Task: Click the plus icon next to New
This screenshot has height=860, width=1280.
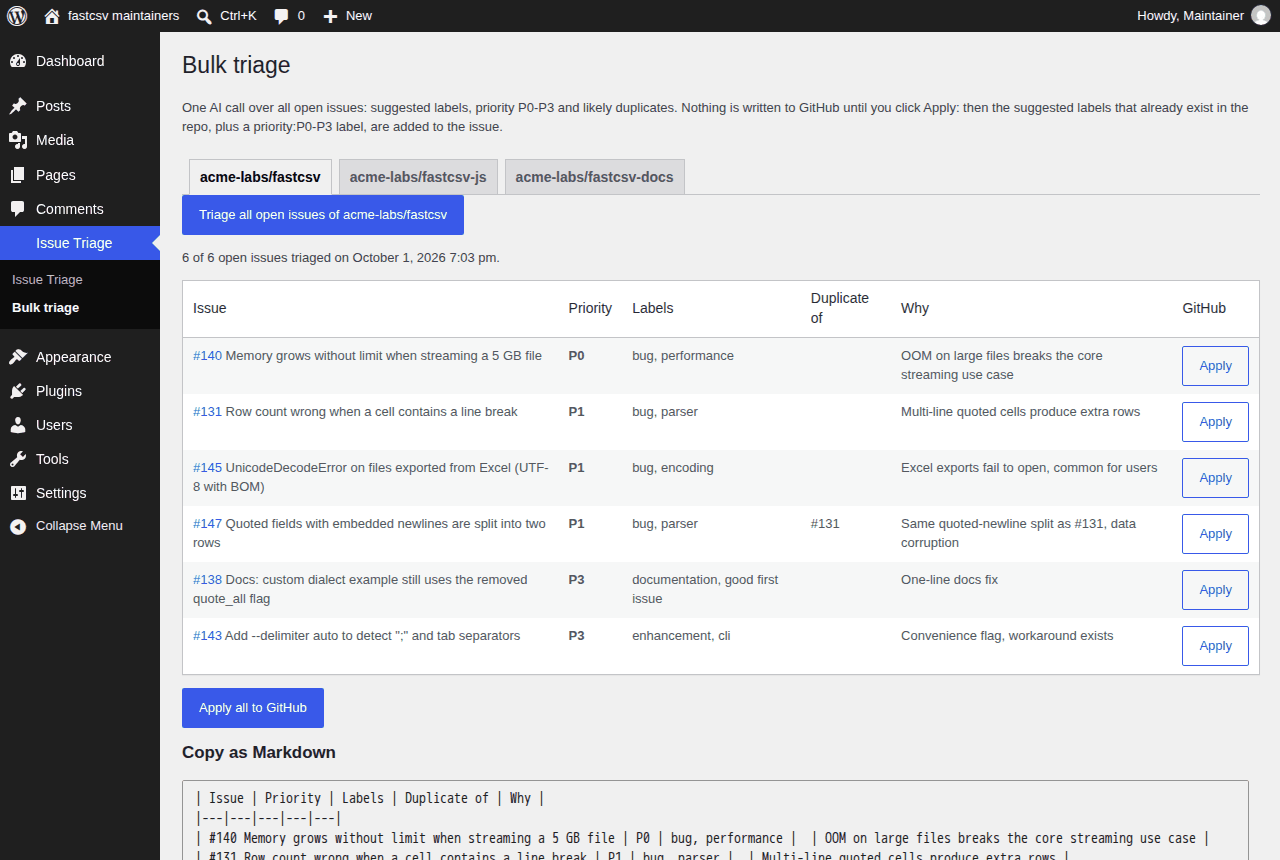Action: [x=331, y=16]
